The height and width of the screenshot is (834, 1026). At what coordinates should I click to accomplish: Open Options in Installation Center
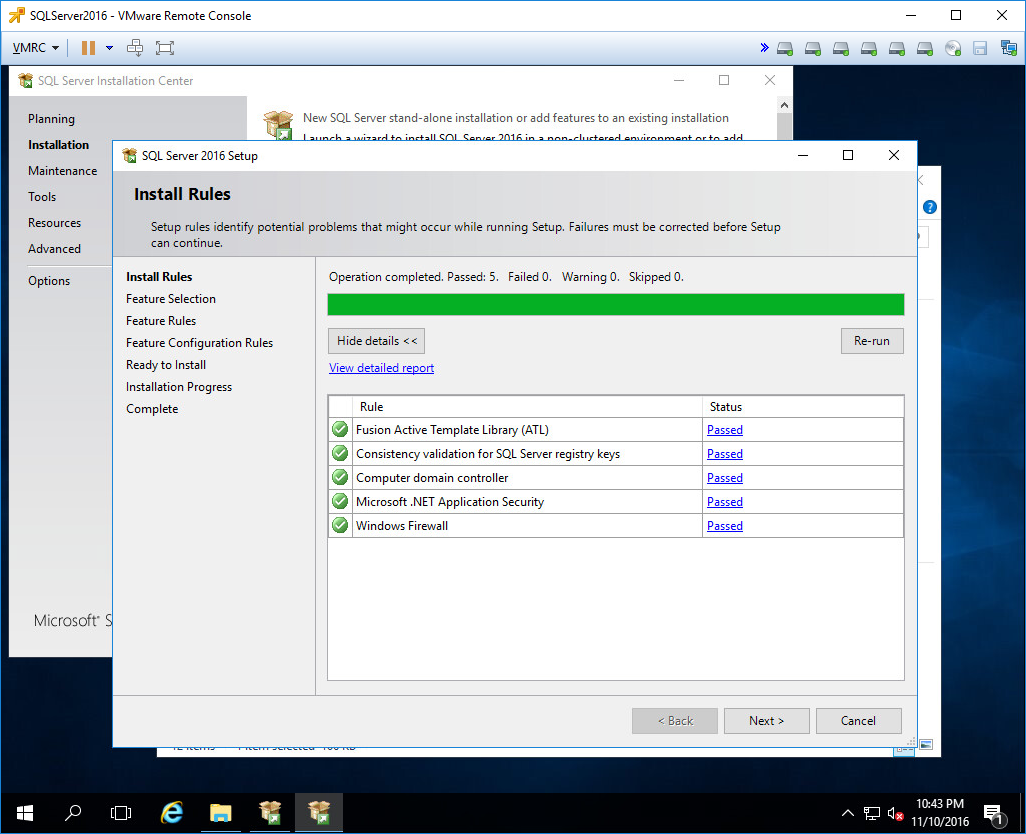(49, 281)
